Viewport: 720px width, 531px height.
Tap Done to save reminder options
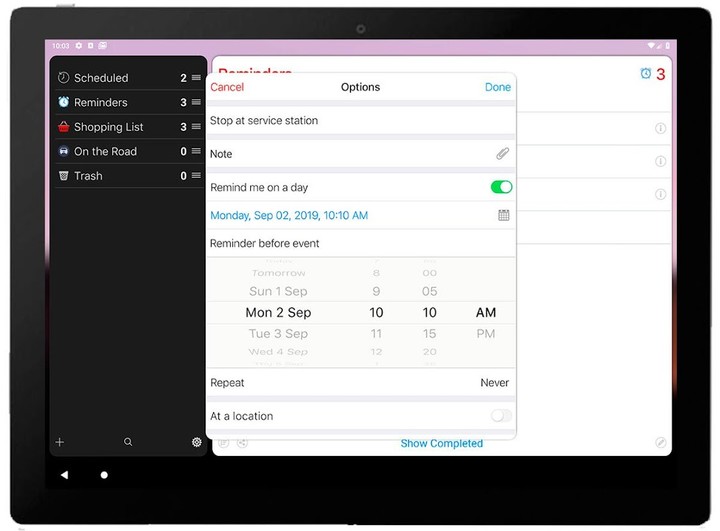pos(497,87)
